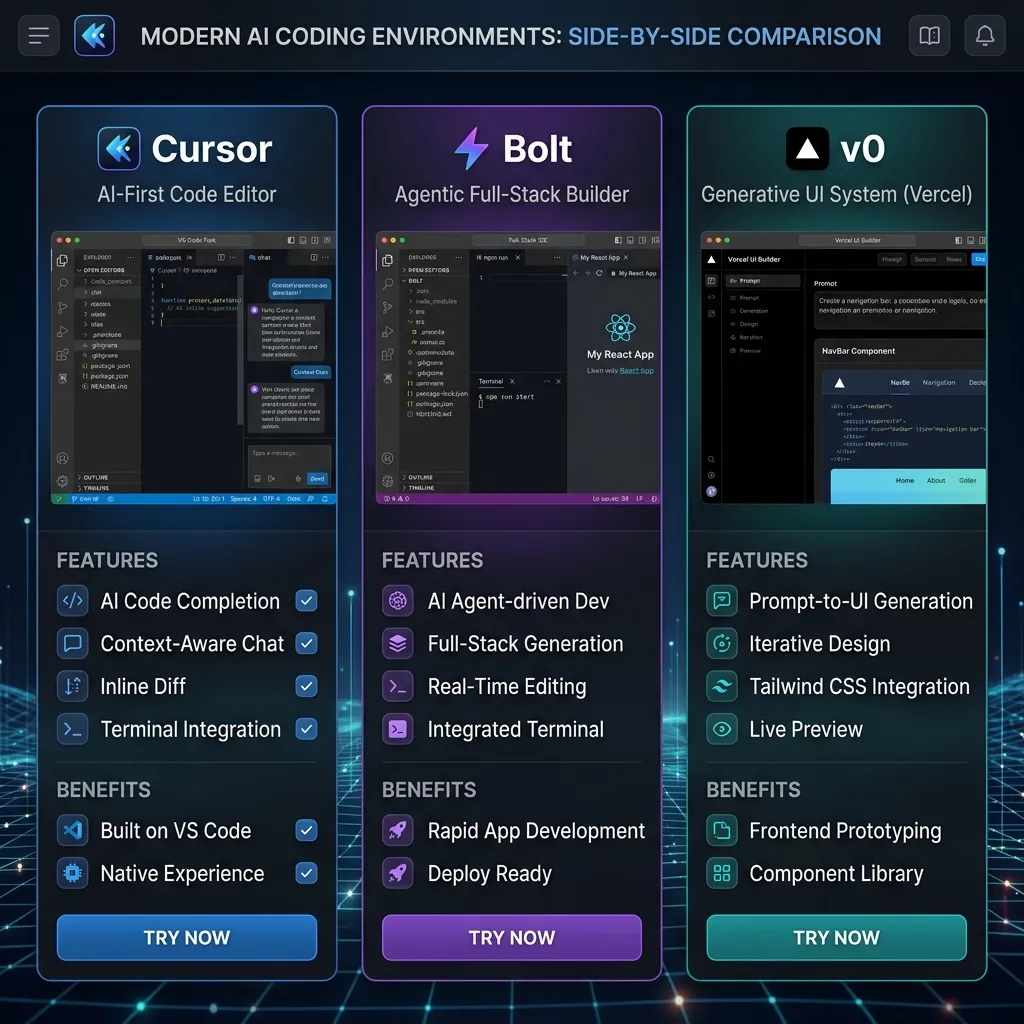Click the Cursor logo in top header
The height and width of the screenshot is (1024, 1024).
click(95, 35)
